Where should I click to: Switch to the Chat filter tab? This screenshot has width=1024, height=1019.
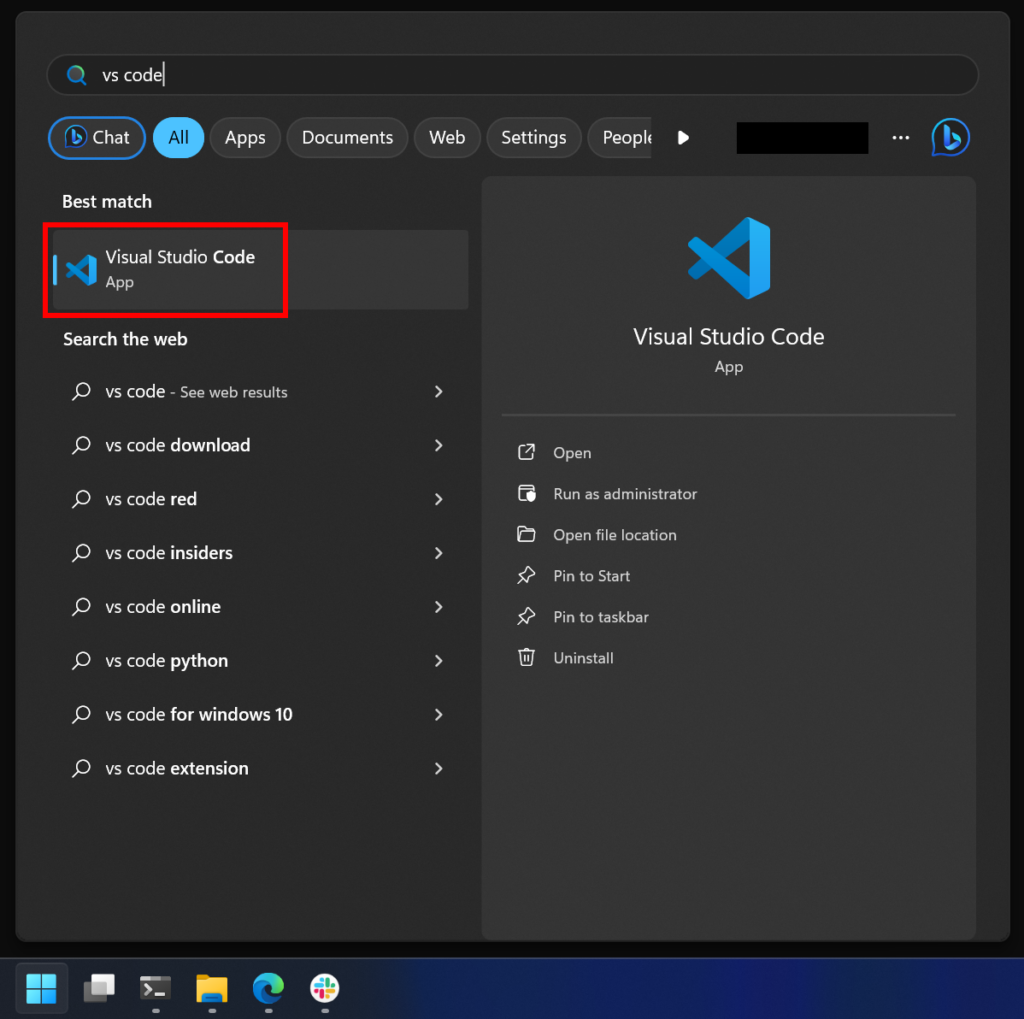coord(97,138)
